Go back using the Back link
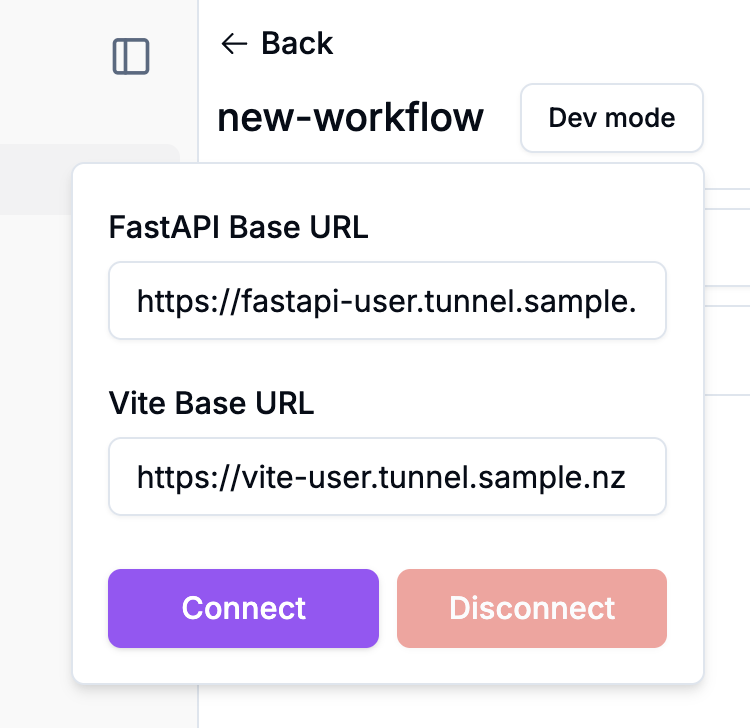Viewport: 750px width, 728px height. (276, 44)
